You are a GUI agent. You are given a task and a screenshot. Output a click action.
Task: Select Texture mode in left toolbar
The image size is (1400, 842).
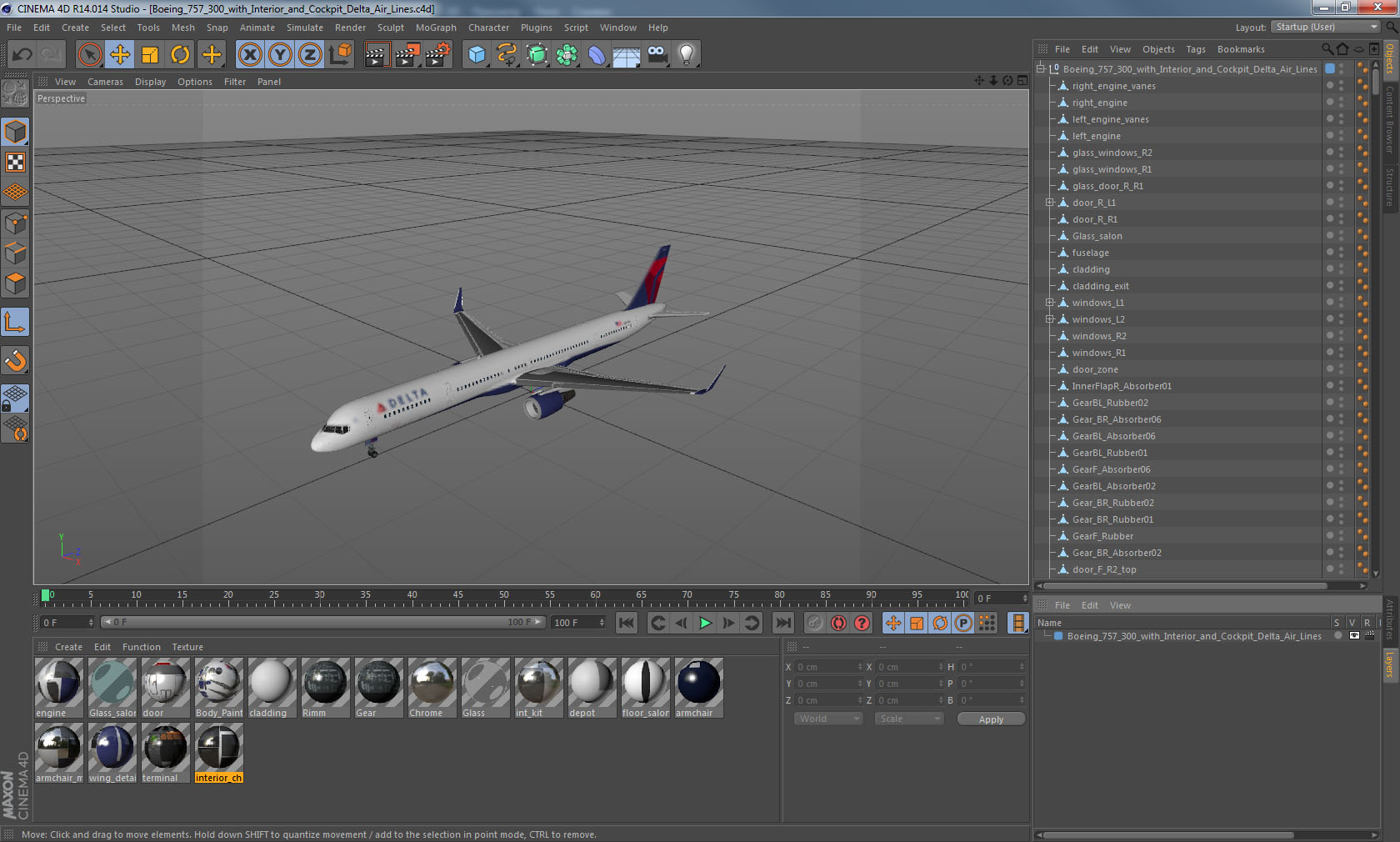[15, 163]
